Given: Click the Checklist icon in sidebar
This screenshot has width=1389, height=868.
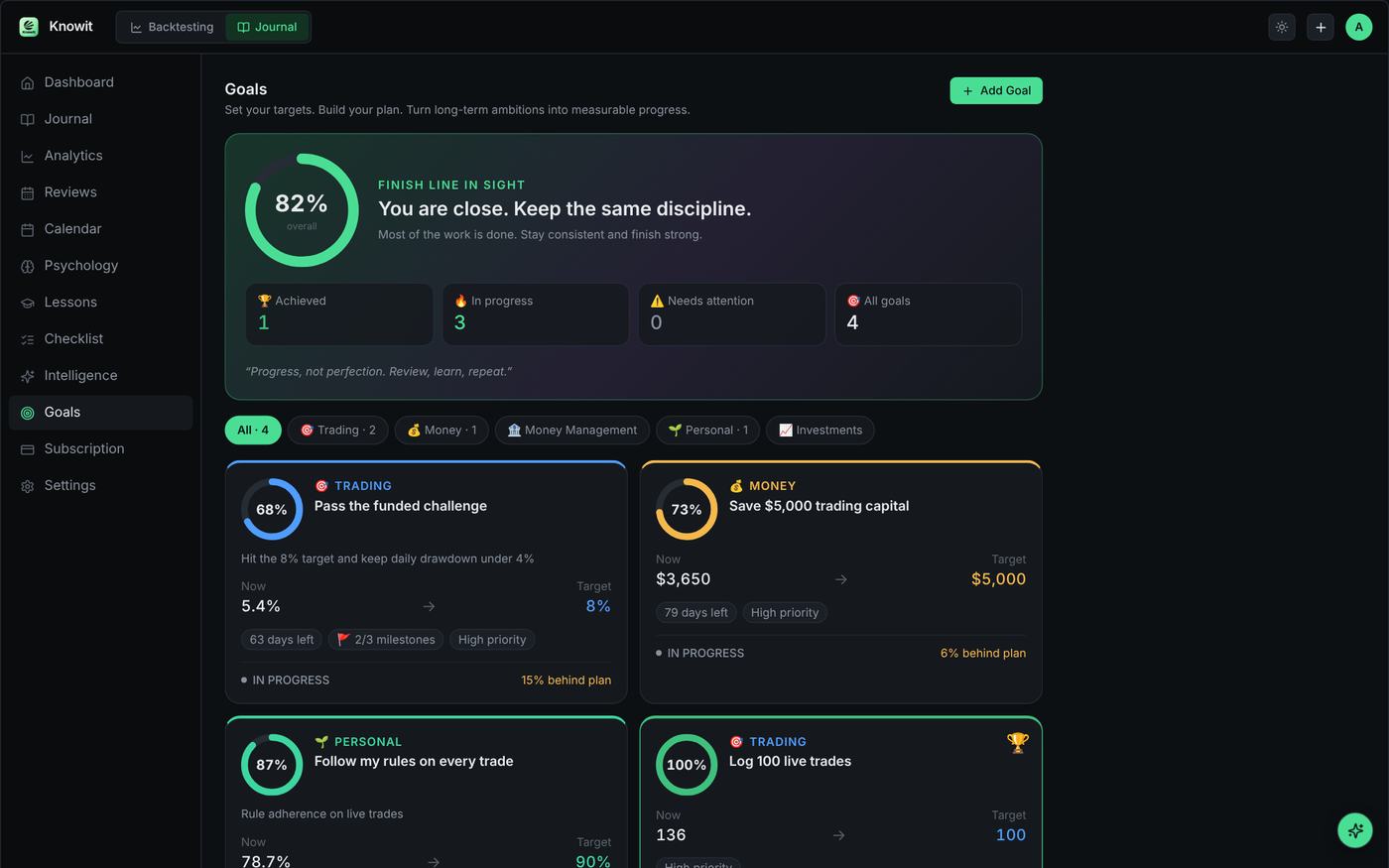Looking at the screenshot, I should (28, 340).
